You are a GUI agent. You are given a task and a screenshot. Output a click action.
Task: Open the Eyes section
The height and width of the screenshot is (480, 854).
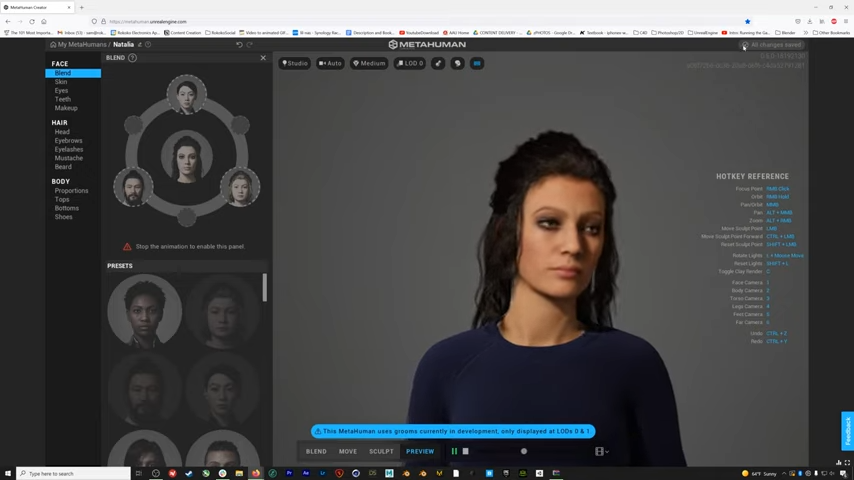tap(61, 90)
